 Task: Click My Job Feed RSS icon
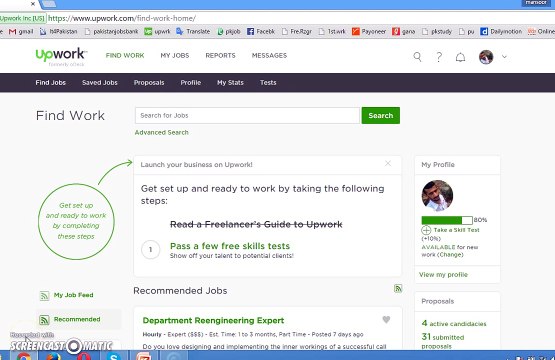(44, 295)
